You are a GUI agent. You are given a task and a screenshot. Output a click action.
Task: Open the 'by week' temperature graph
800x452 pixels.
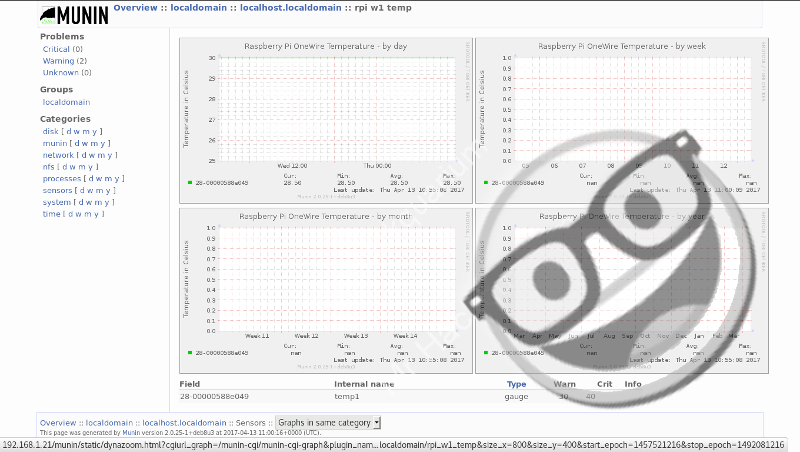tap(620, 117)
